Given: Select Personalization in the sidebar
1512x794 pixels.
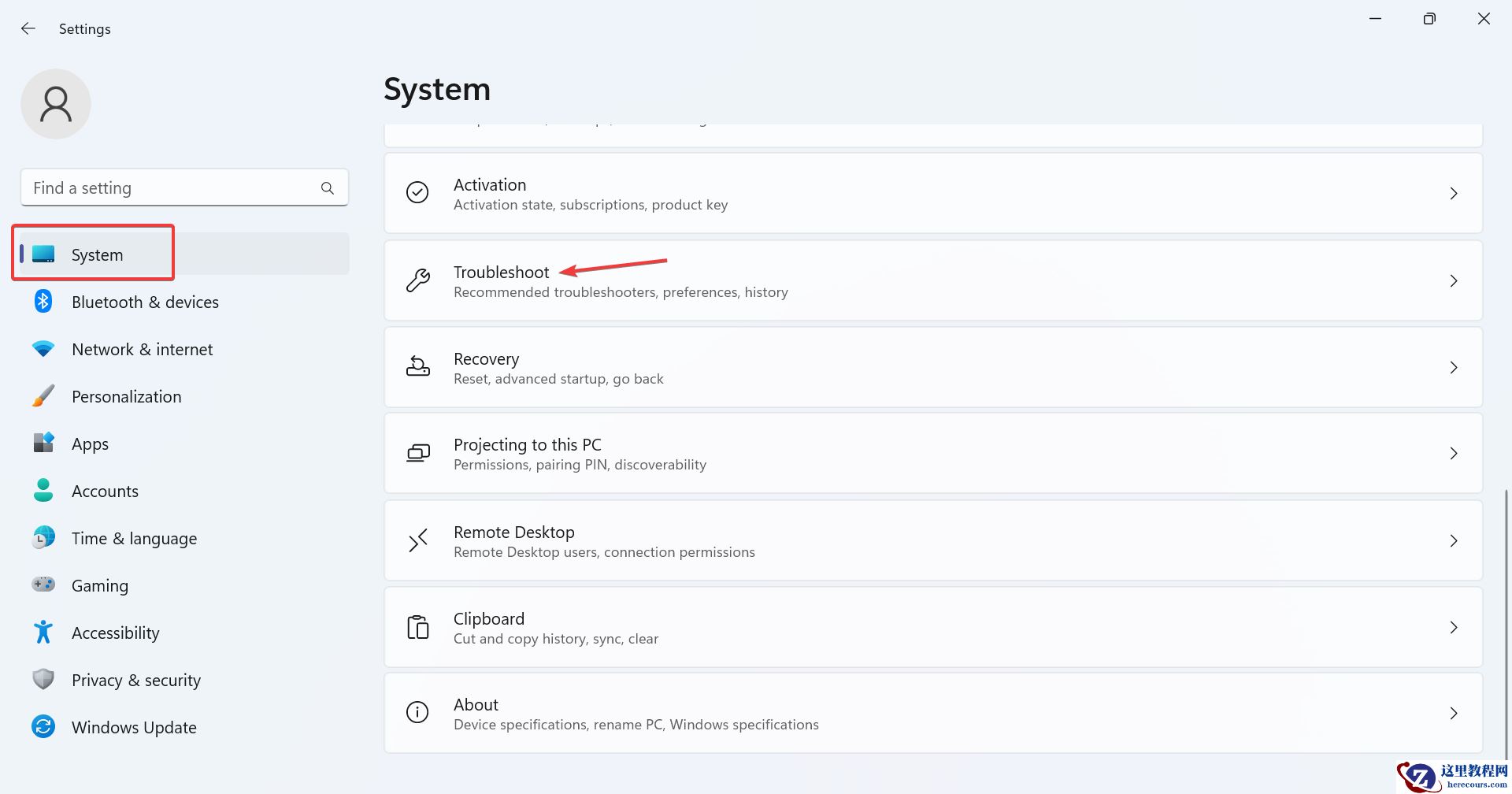Looking at the screenshot, I should coord(126,396).
